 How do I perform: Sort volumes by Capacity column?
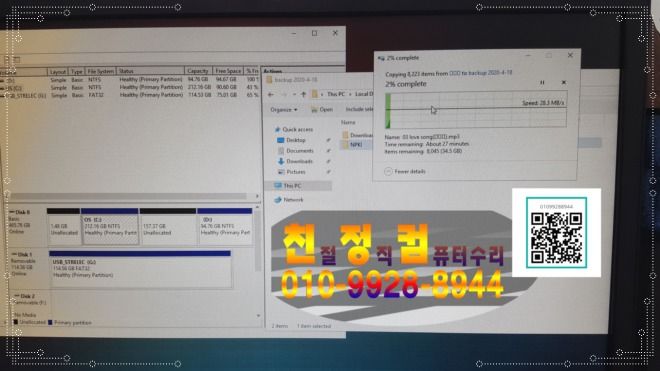click(x=197, y=71)
